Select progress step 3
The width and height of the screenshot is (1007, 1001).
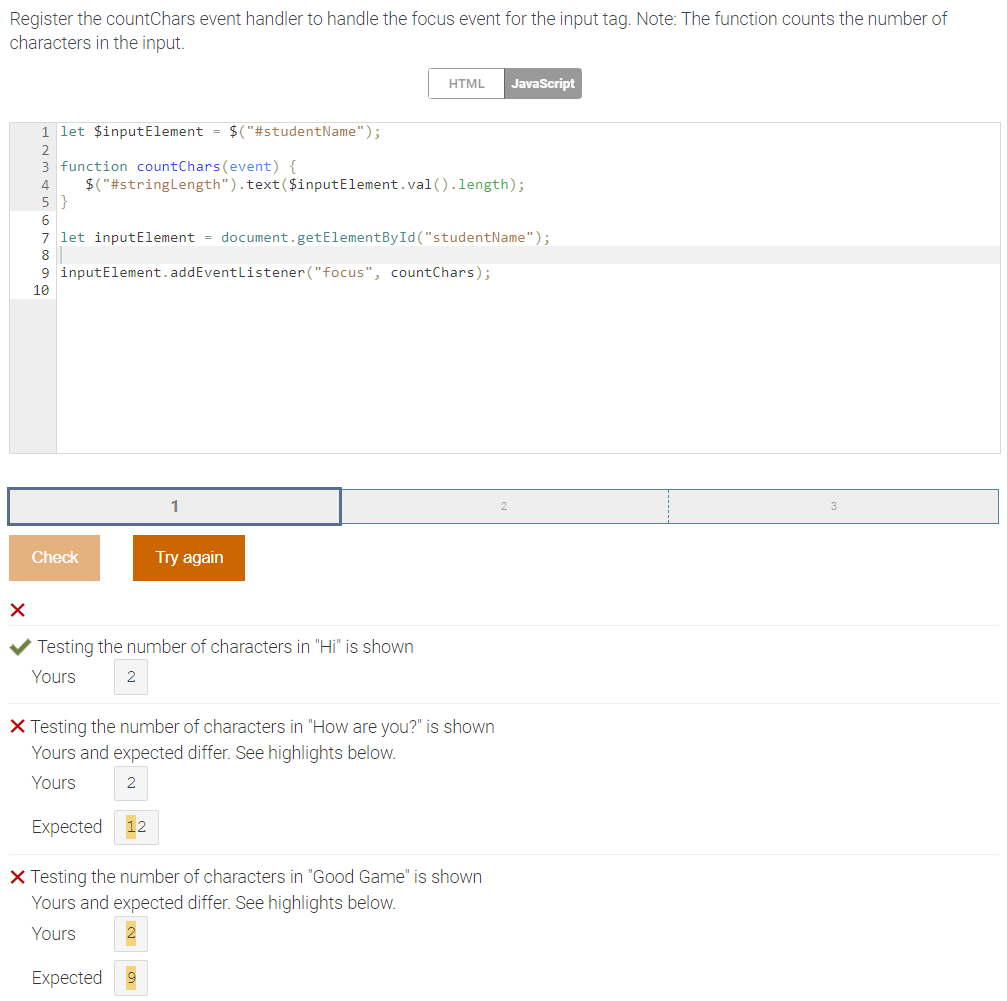point(834,506)
